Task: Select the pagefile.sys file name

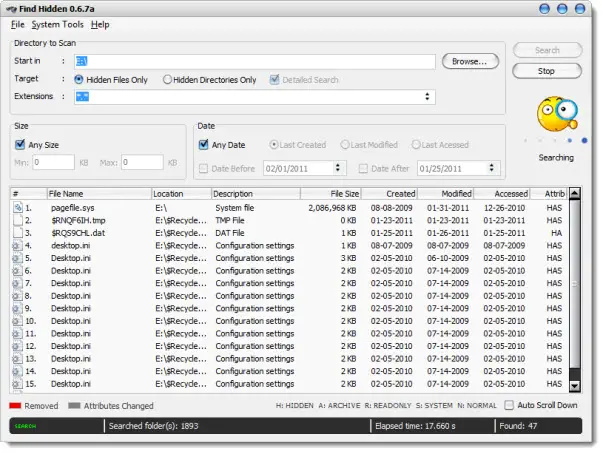Action: 73,208
